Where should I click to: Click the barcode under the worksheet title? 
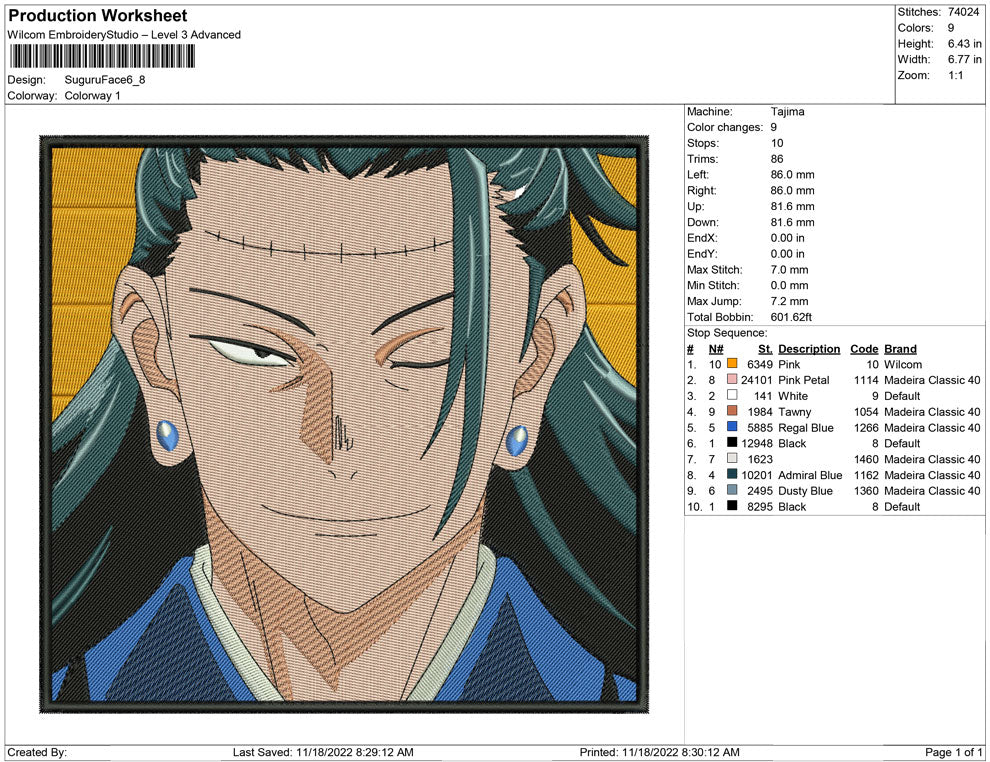pyautogui.click(x=102, y=57)
